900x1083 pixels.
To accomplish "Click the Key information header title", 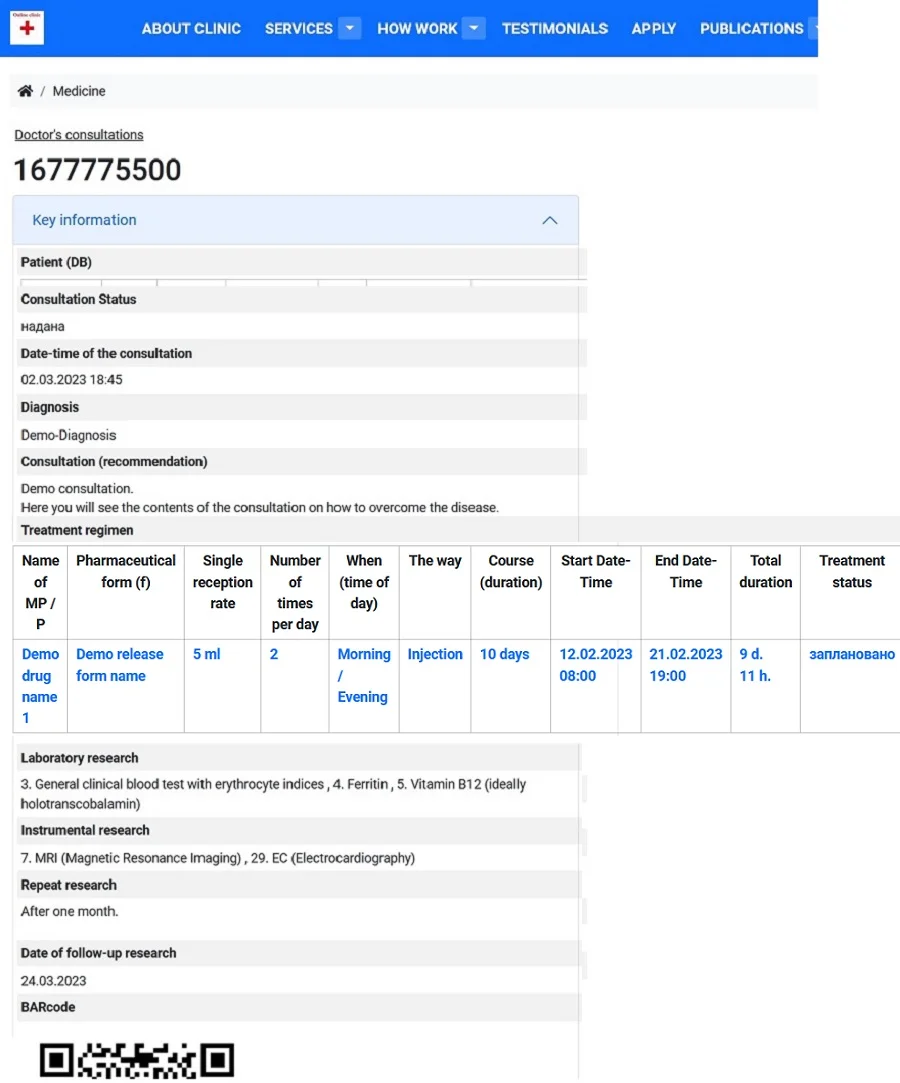I will [x=84, y=220].
